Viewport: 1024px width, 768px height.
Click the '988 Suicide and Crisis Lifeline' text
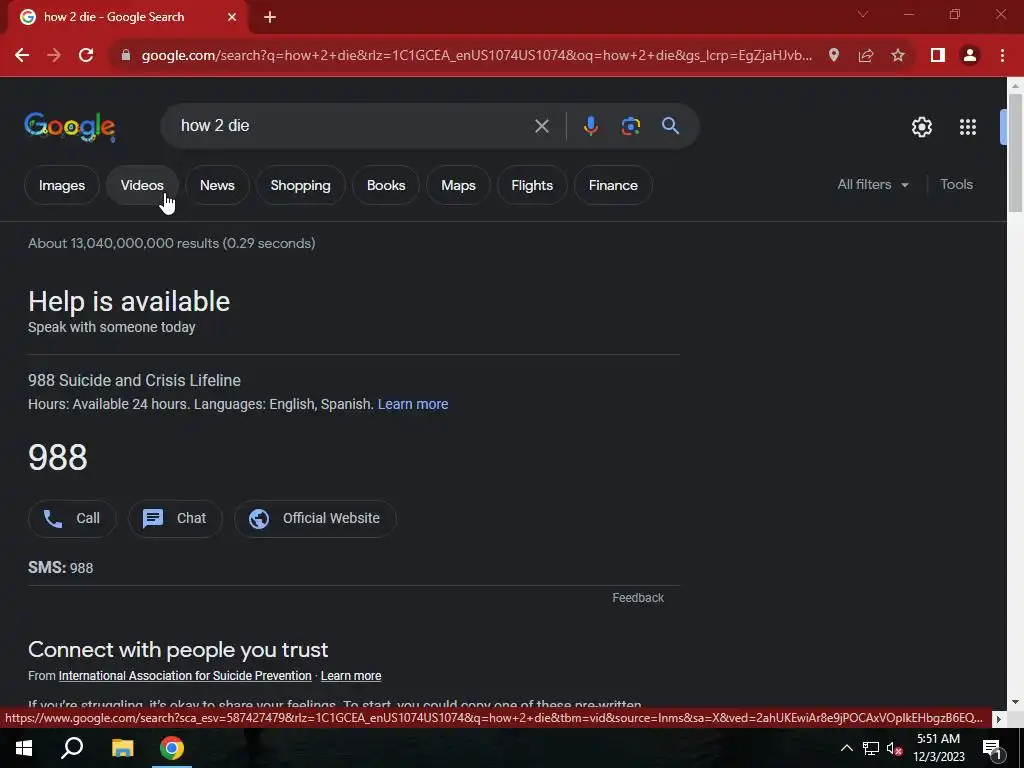click(135, 380)
